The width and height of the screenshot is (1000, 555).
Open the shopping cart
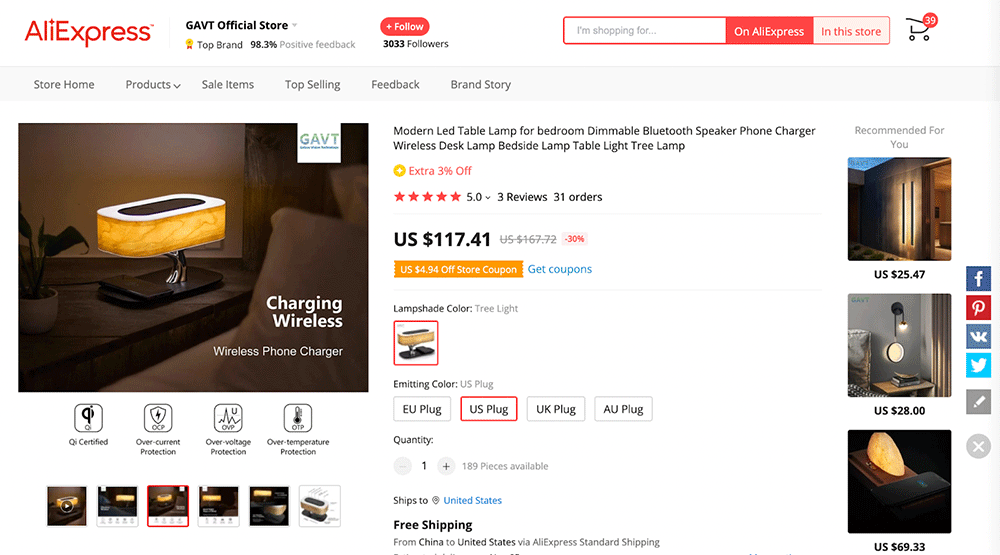(919, 30)
